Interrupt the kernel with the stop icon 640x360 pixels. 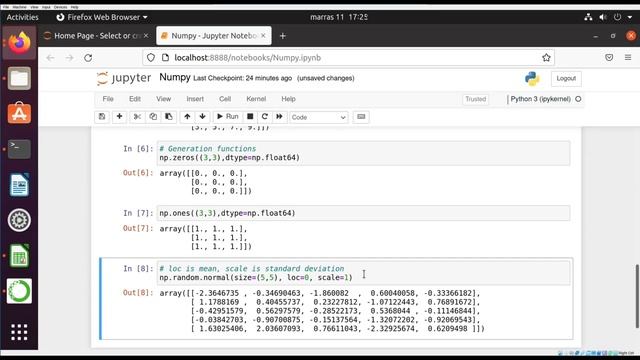click(250, 117)
